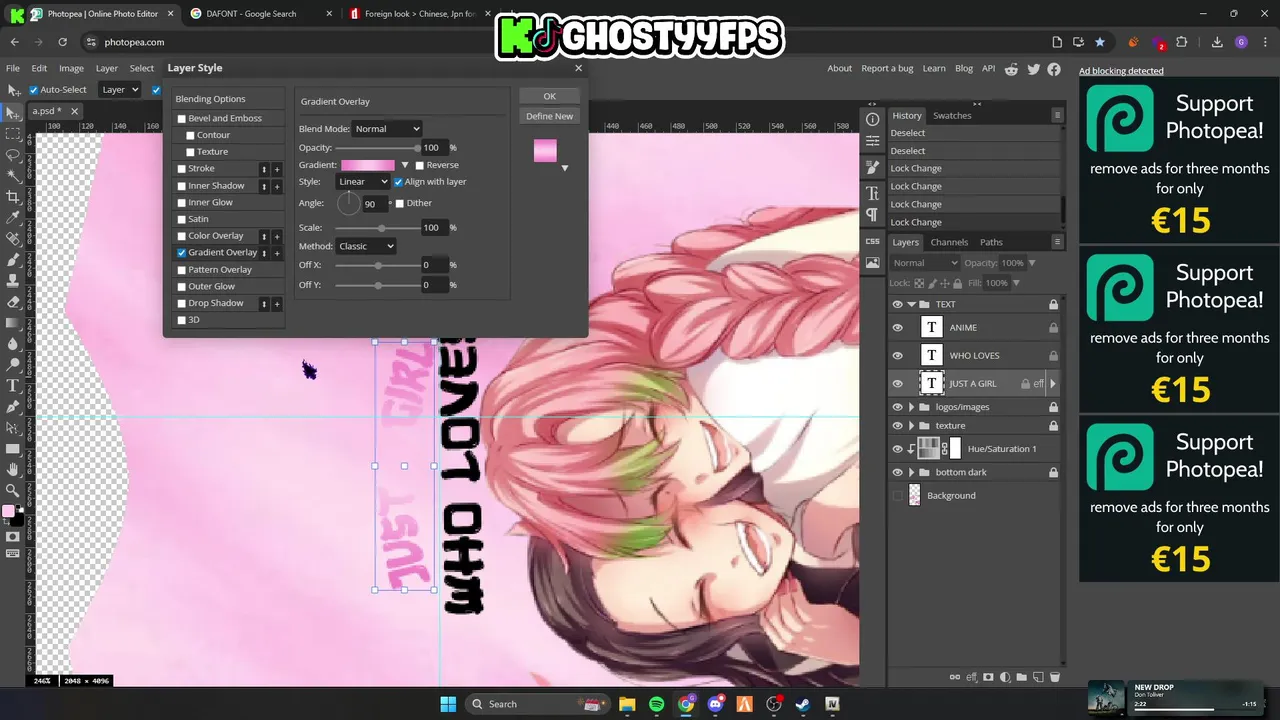The height and width of the screenshot is (720, 1280).
Task: Switch to the Paths tab
Action: tap(991, 242)
